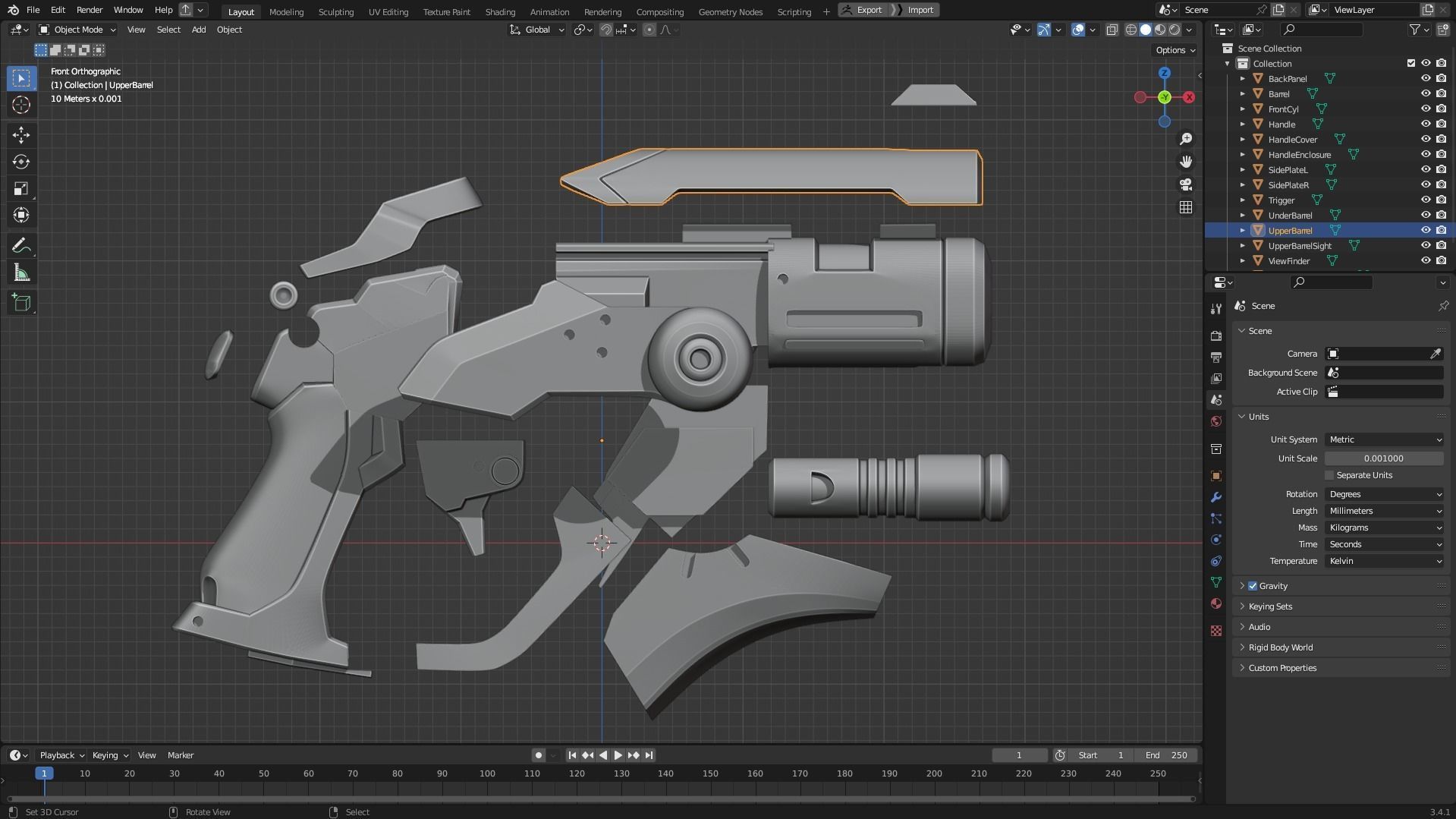Open the Material properties tab
Screen dimensions: 1456x819
pyautogui.click(x=1216, y=603)
